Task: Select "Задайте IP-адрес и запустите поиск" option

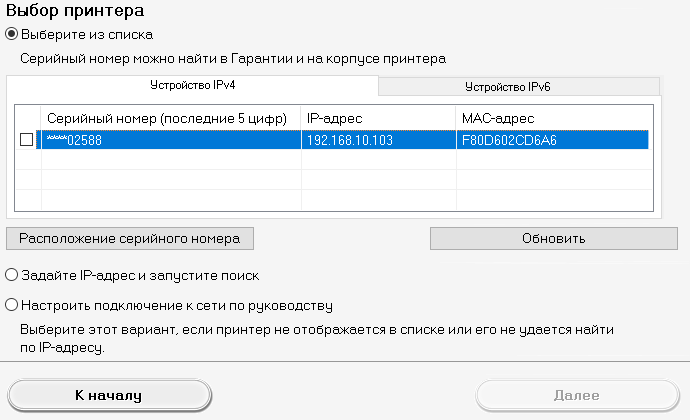Action: (x=12, y=274)
